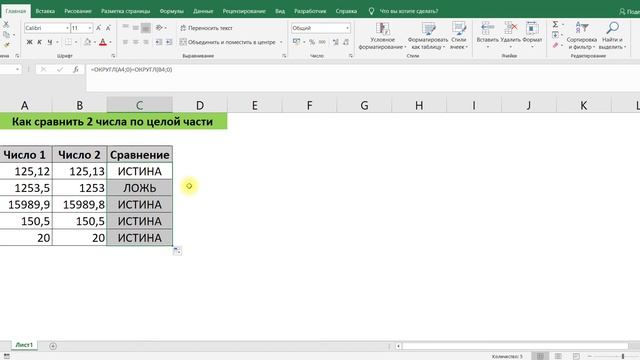Select the ЛОЖЬ cell
The image size is (640, 360).
(140, 188)
